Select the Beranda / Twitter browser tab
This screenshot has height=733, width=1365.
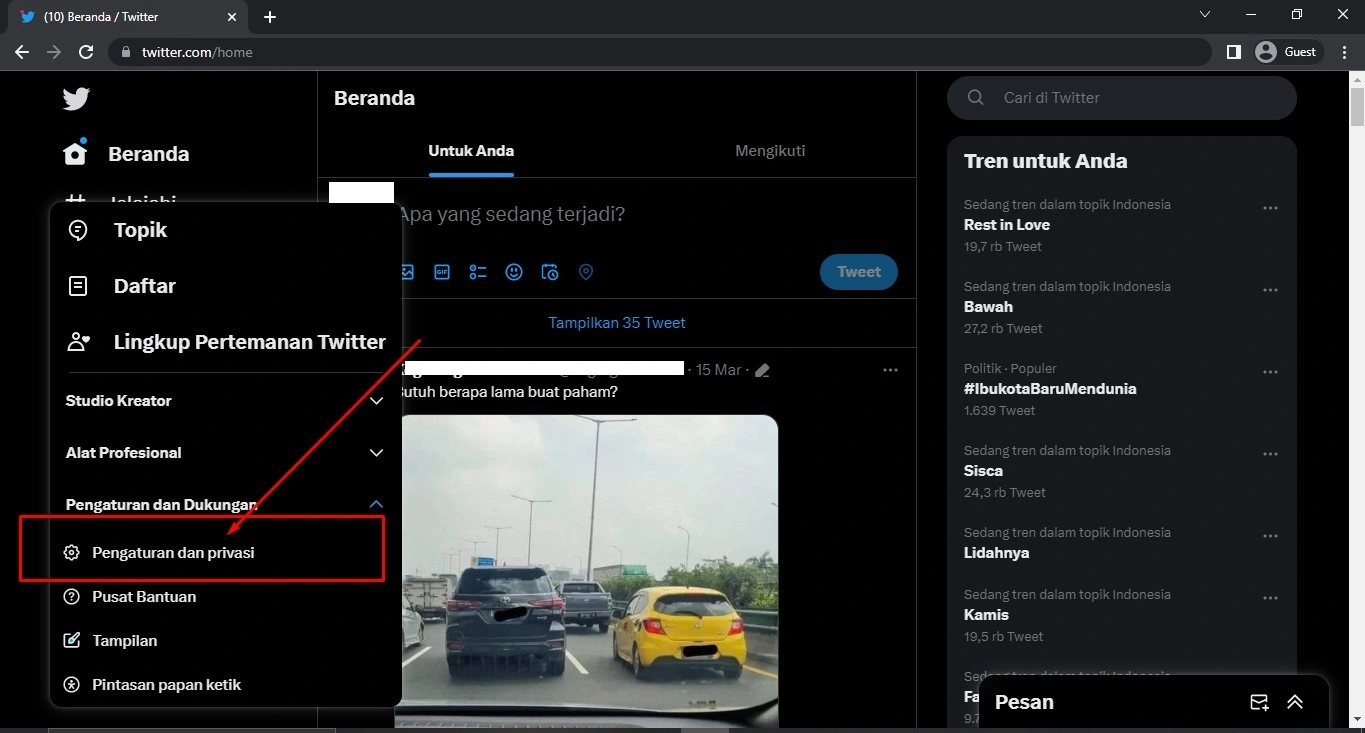coord(130,17)
